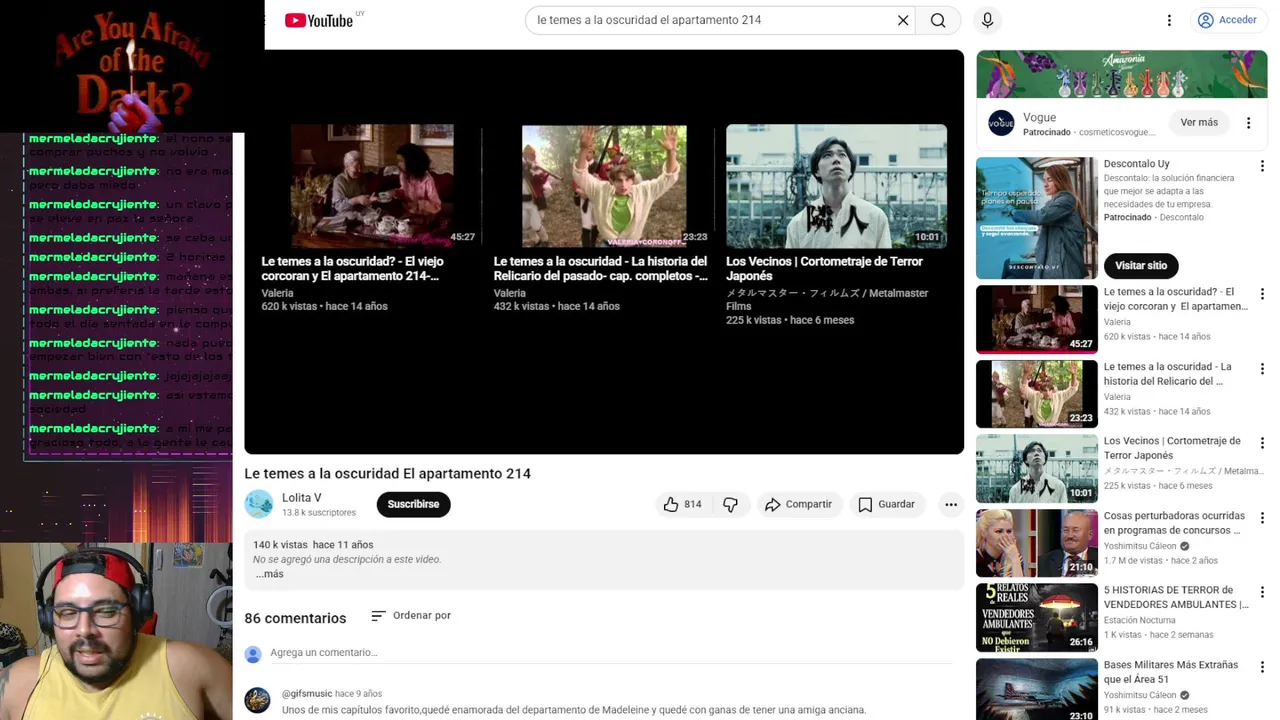The height and width of the screenshot is (720, 1280).
Task: Like the video with thumbs up
Action: [682, 504]
